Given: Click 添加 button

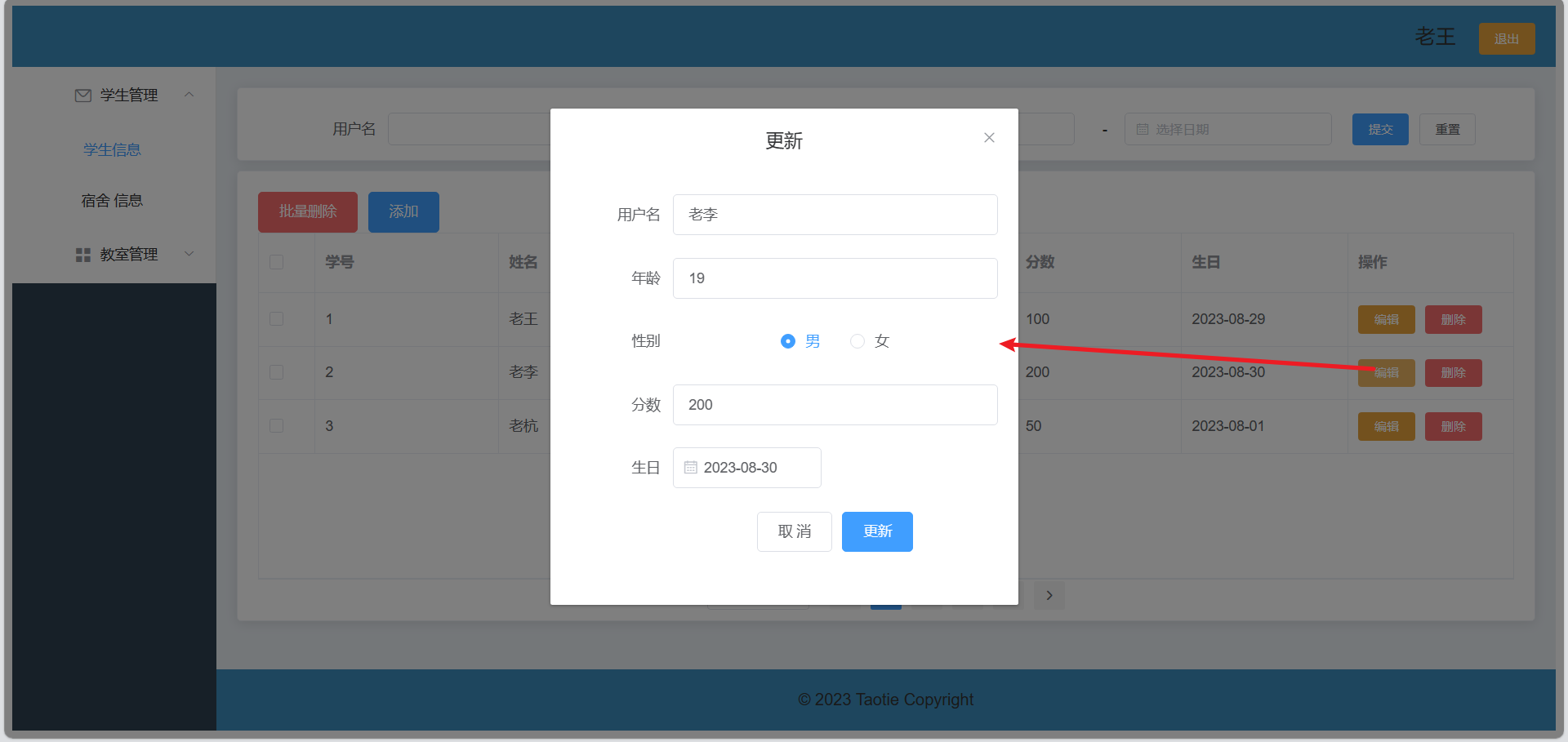Looking at the screenshot, I should [403, 212].
